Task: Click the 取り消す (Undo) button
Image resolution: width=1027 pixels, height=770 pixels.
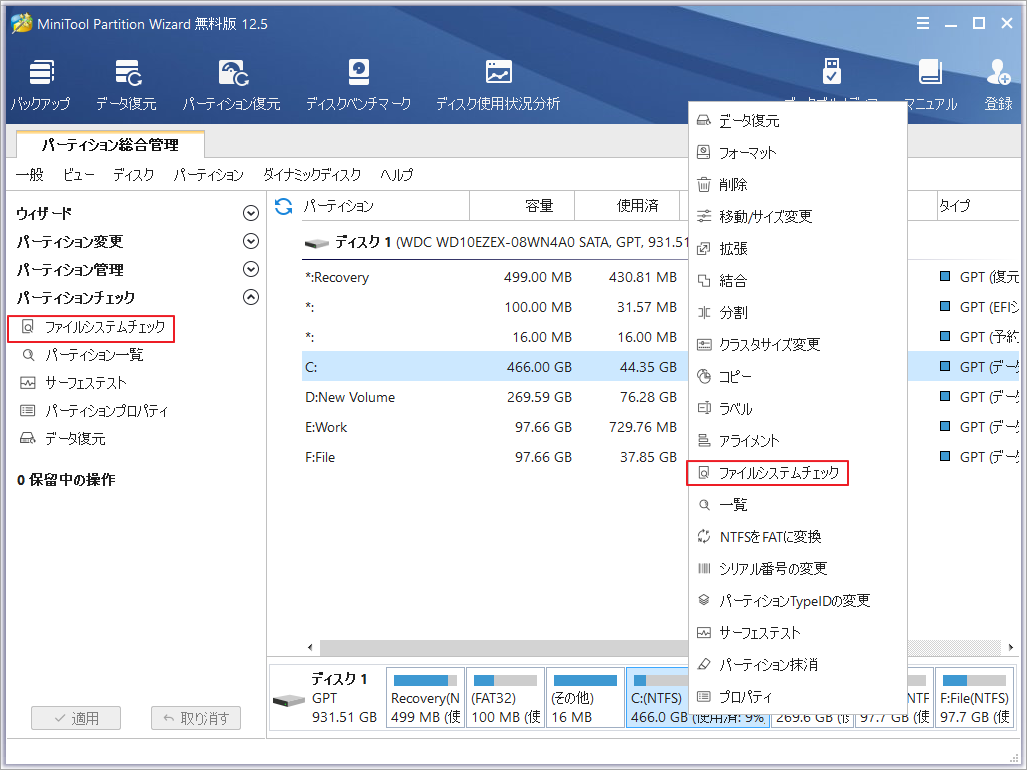Action: [196, 718]
